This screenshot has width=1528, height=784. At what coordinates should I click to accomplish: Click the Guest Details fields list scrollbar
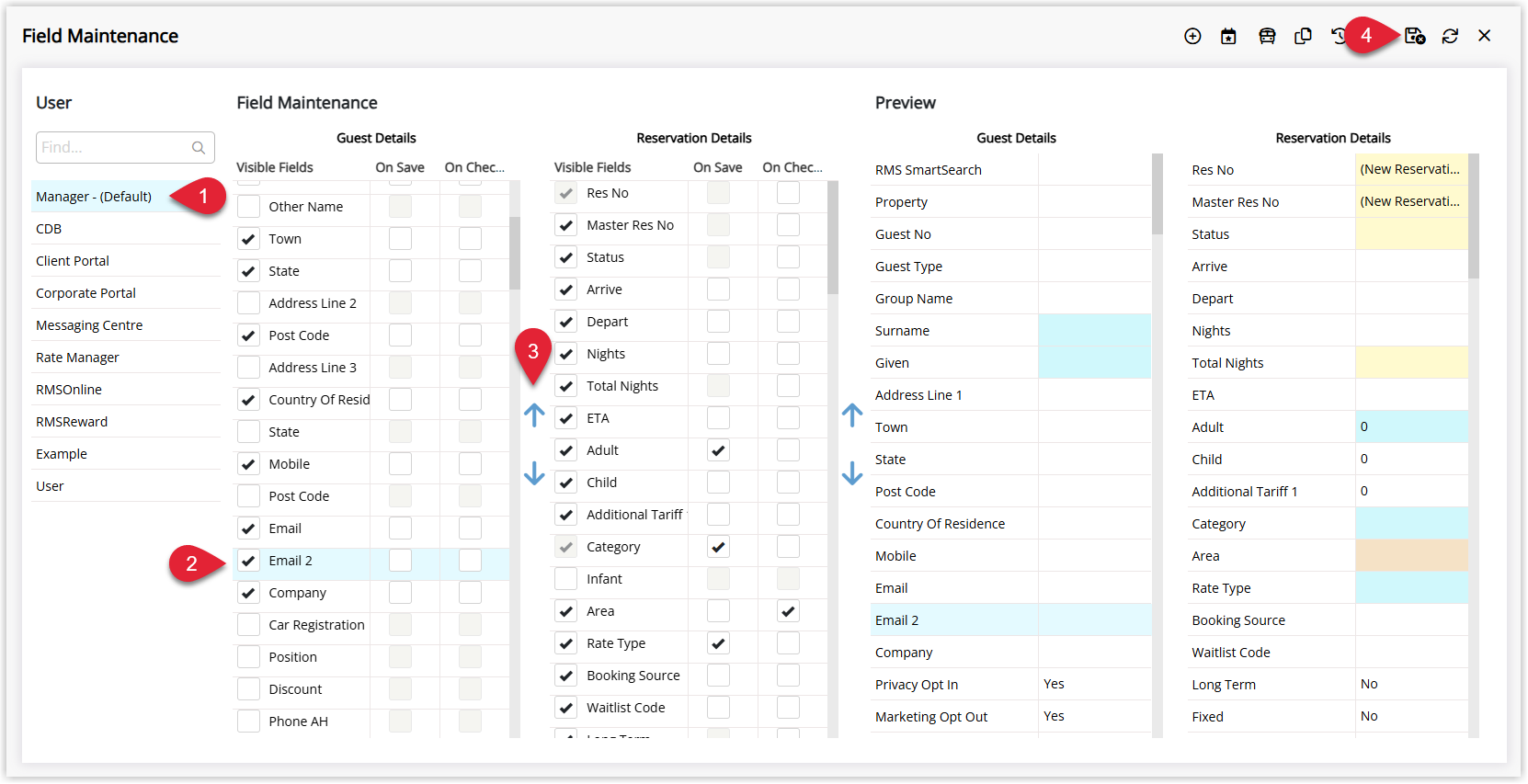(x=515, y=253)
